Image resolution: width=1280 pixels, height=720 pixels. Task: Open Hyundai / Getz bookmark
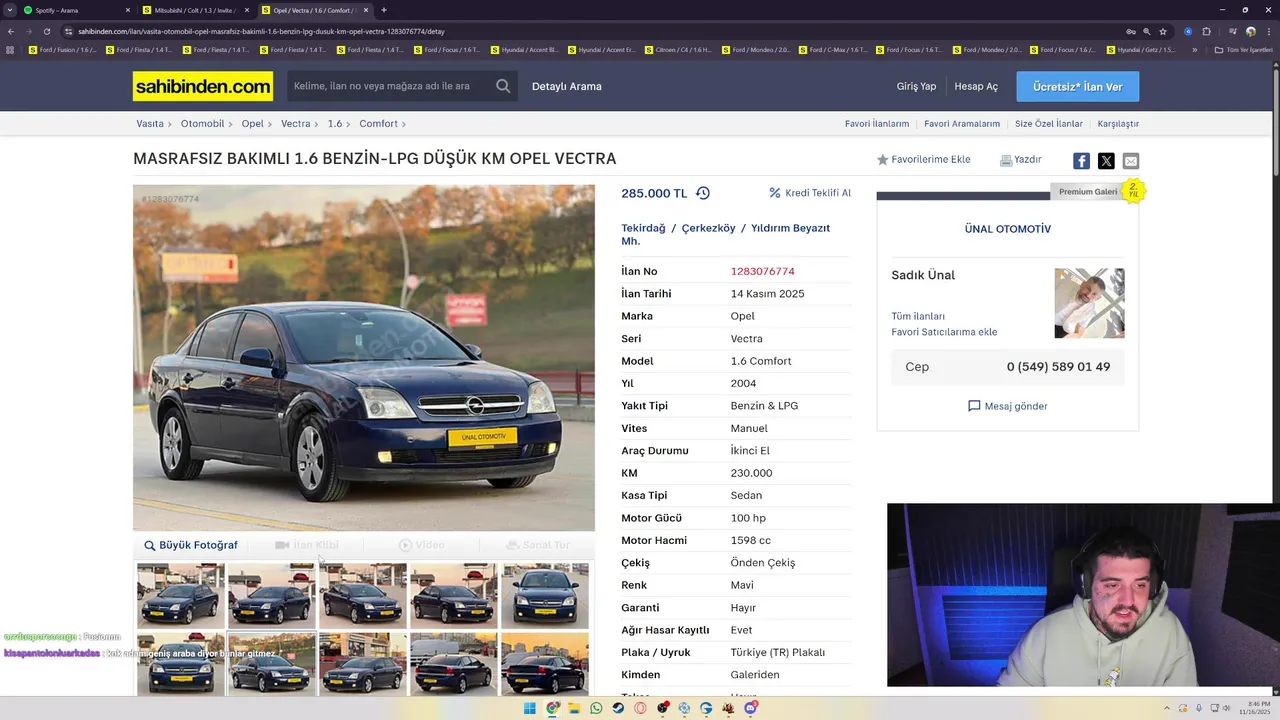[x=1142, y=50]
